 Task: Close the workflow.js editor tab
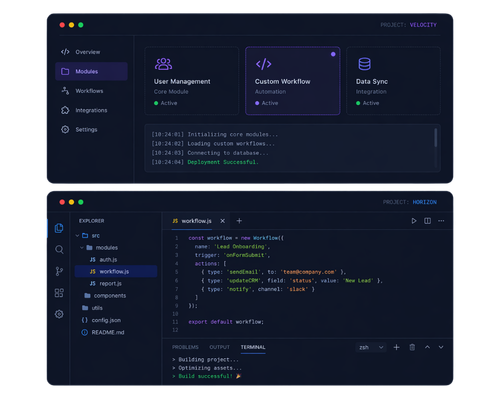223,221
